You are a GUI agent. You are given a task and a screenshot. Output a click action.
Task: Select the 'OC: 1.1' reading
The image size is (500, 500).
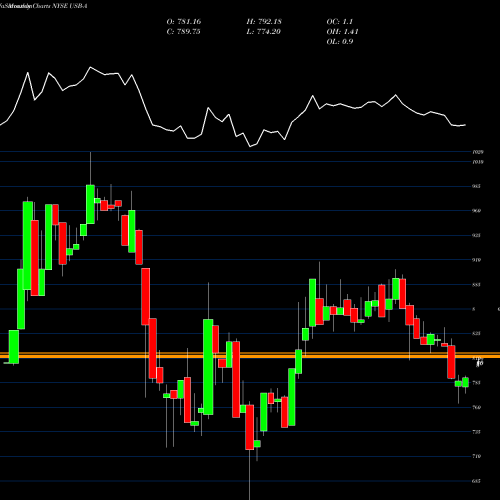(x=340, y=22)
